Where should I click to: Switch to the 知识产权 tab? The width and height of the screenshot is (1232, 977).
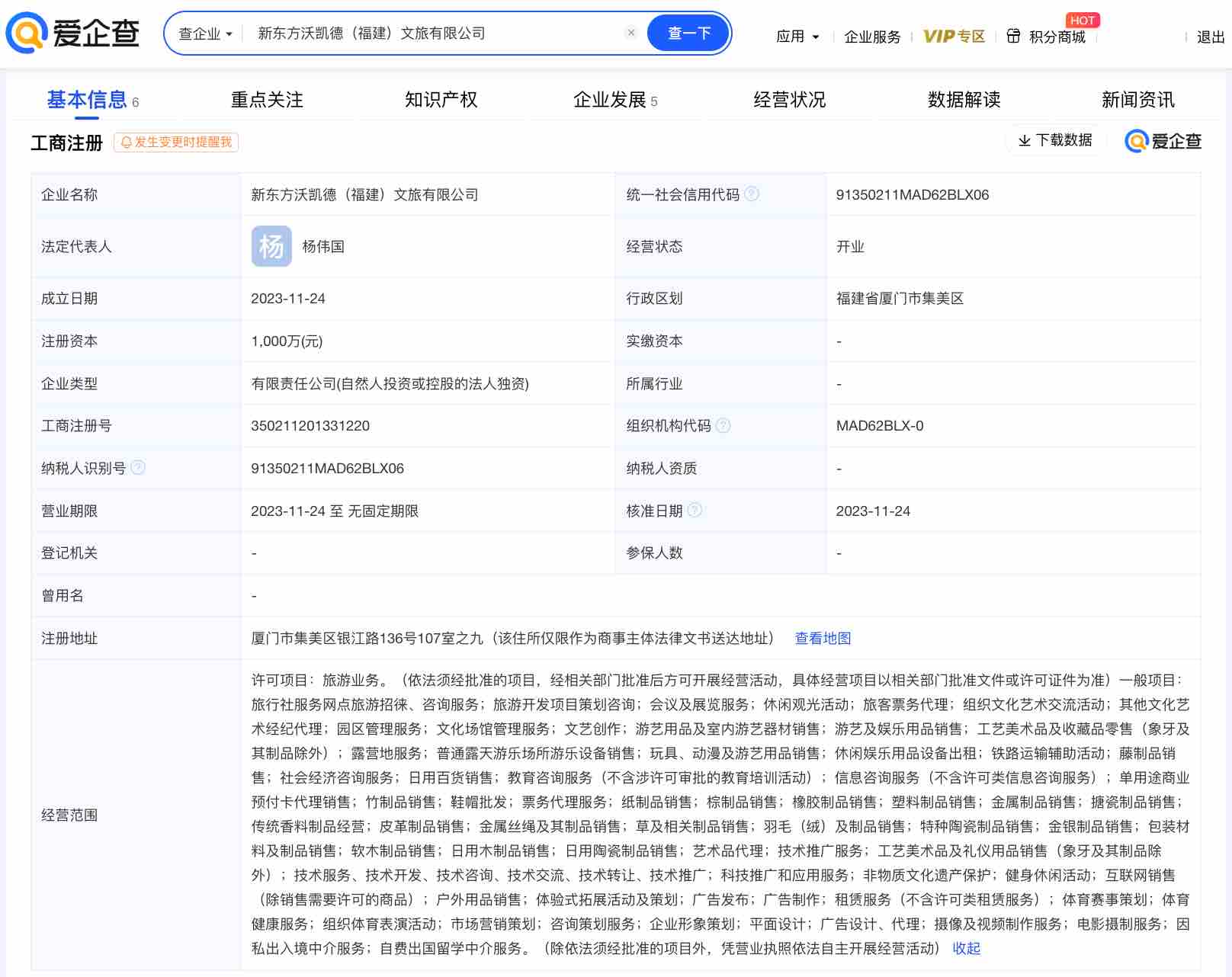[x=441, y=100]
